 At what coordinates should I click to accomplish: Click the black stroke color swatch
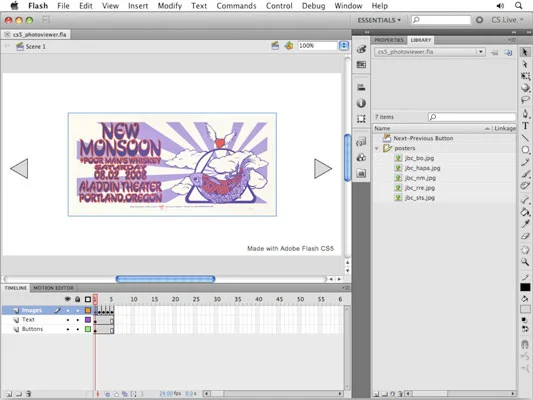click(x=525, y=288)
